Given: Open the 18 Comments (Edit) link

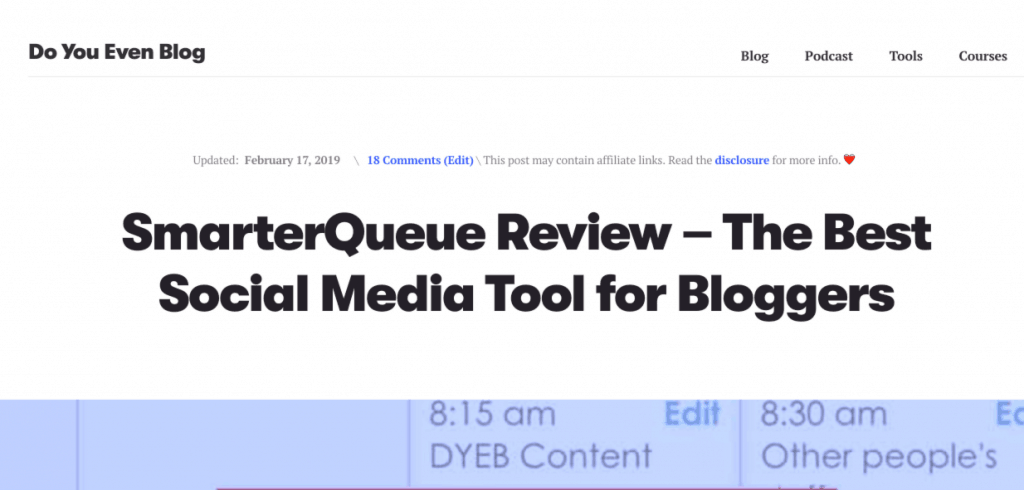Looking at the screenshot, I should pyautogui.click(x=420, y=160).
